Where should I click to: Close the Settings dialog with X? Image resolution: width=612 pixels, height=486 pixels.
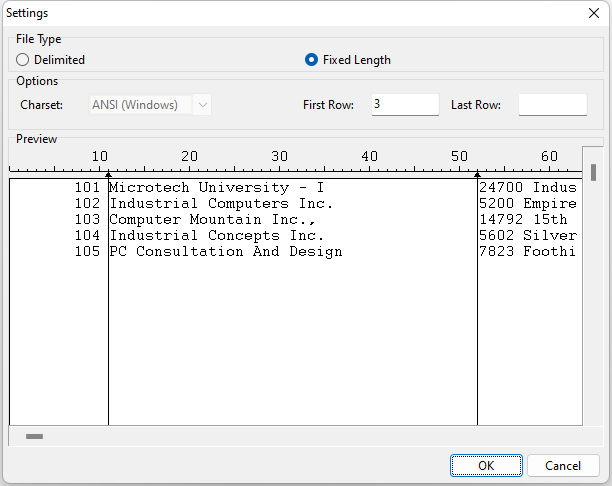click(x=594, y=13)
